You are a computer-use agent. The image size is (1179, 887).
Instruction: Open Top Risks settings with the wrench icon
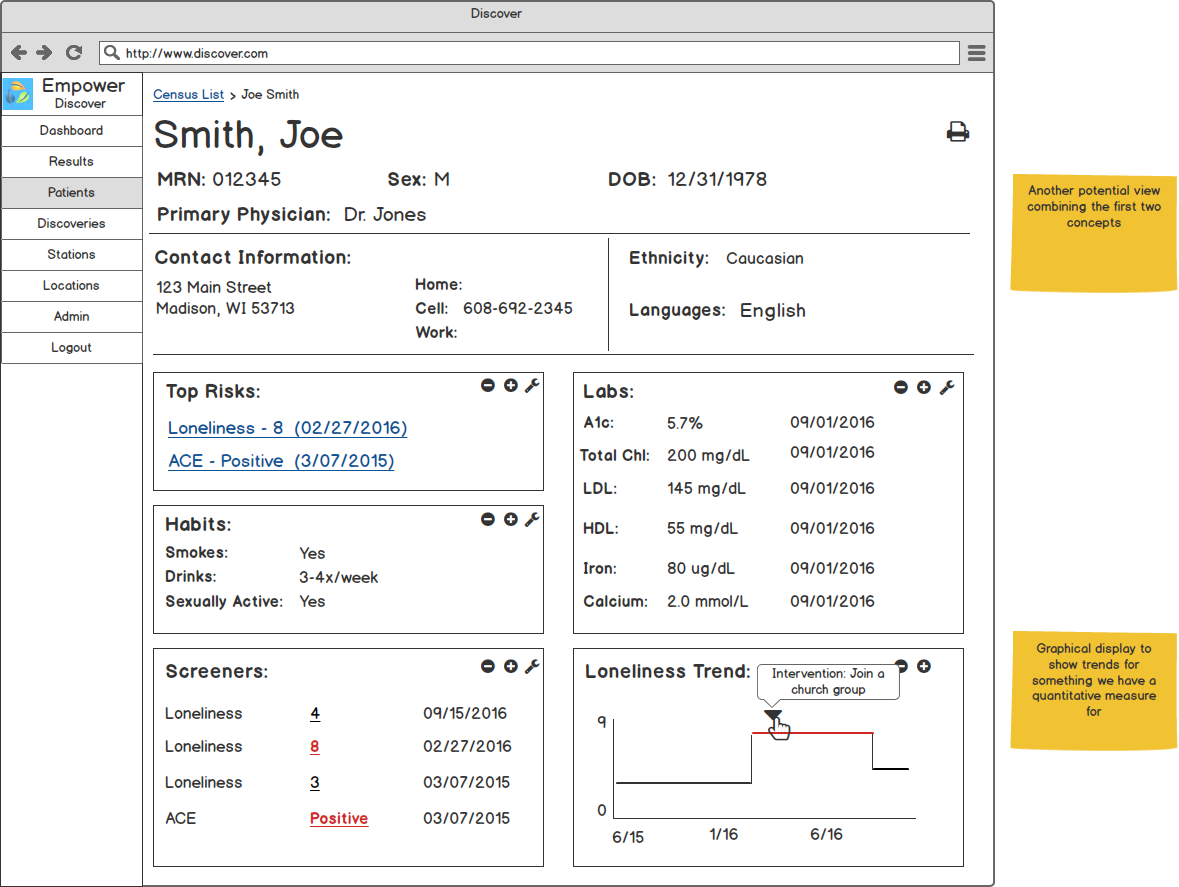click(x=532, y=385)
